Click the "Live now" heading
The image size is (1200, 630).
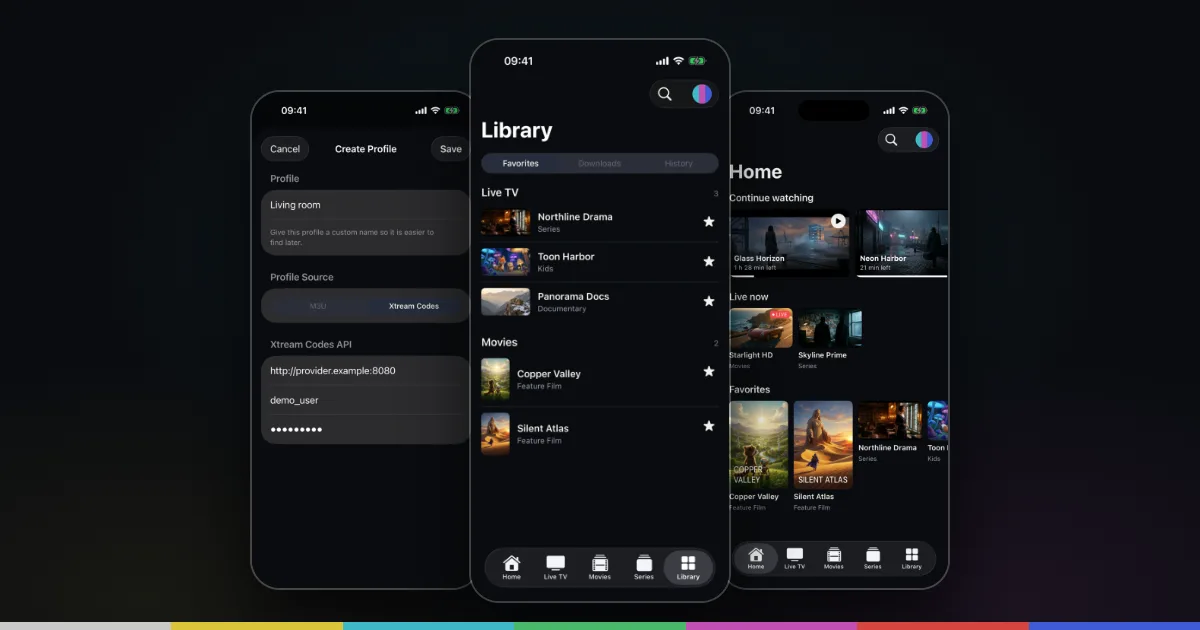click(749, 297)
